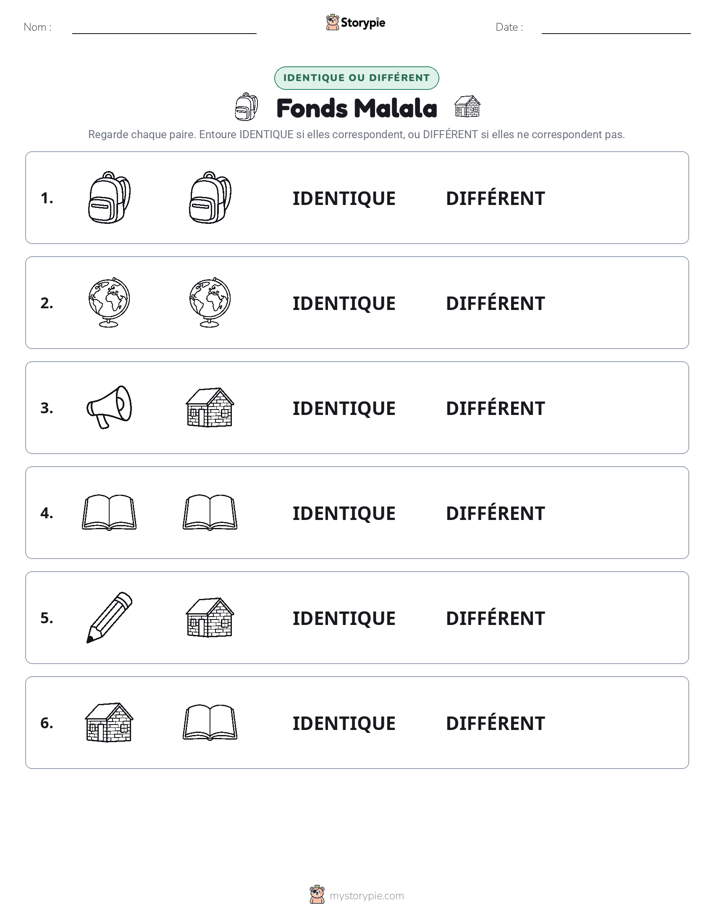The height and width of the screenshot is (924, 714).
Task: Choose DIFFÉRENT for row 5
Action: point(495,618)
